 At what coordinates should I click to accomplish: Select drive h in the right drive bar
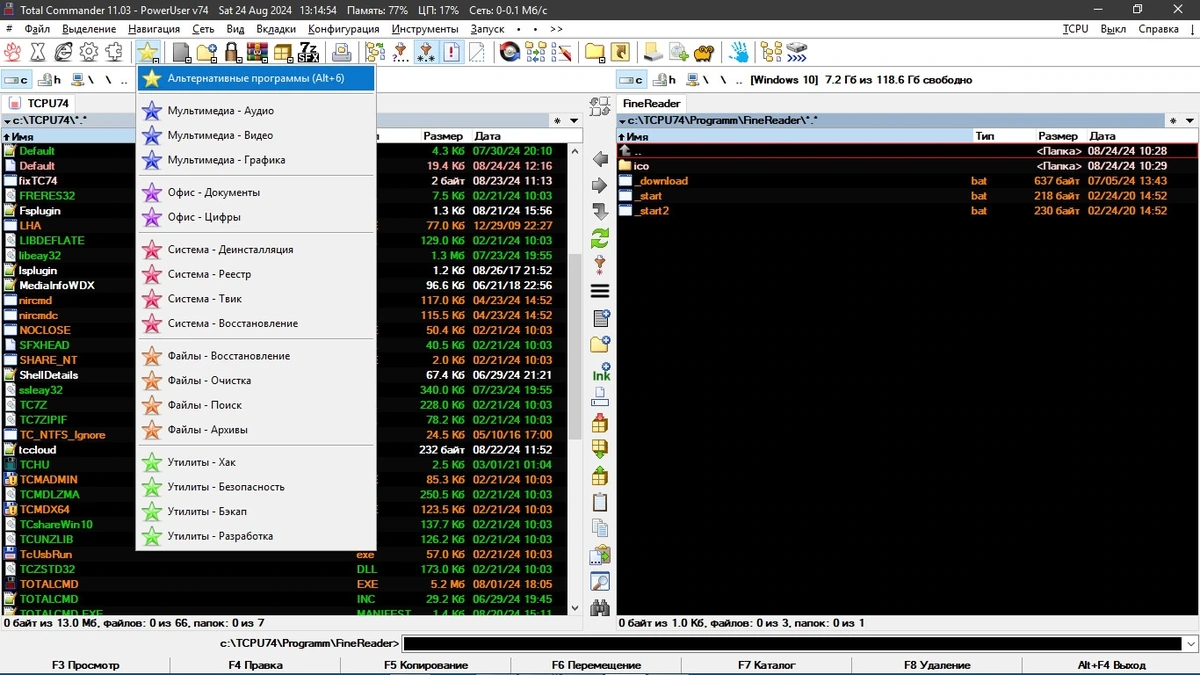[664, 79]
